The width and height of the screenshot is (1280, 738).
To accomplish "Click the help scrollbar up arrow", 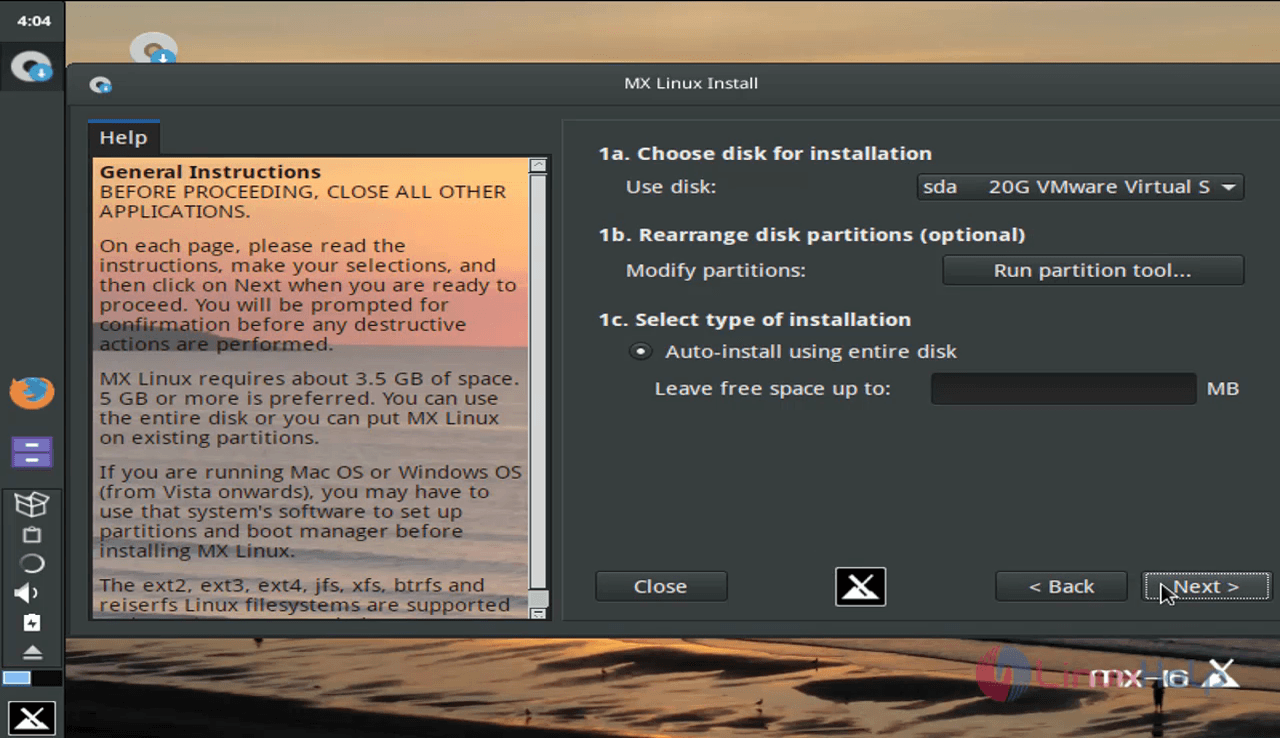I will (x=538, y=165).
